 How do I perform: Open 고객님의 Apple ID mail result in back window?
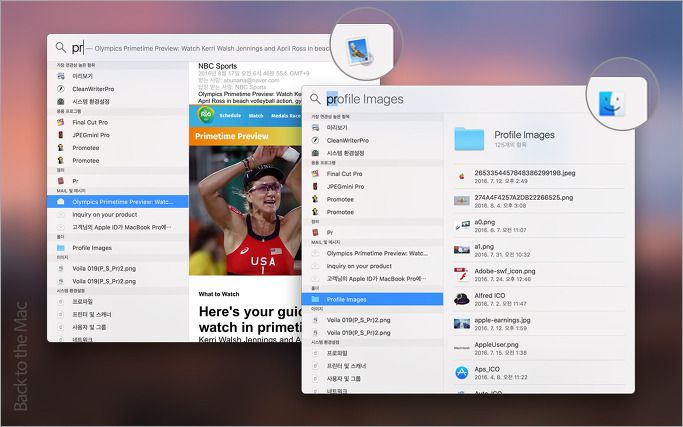point(118,227)
